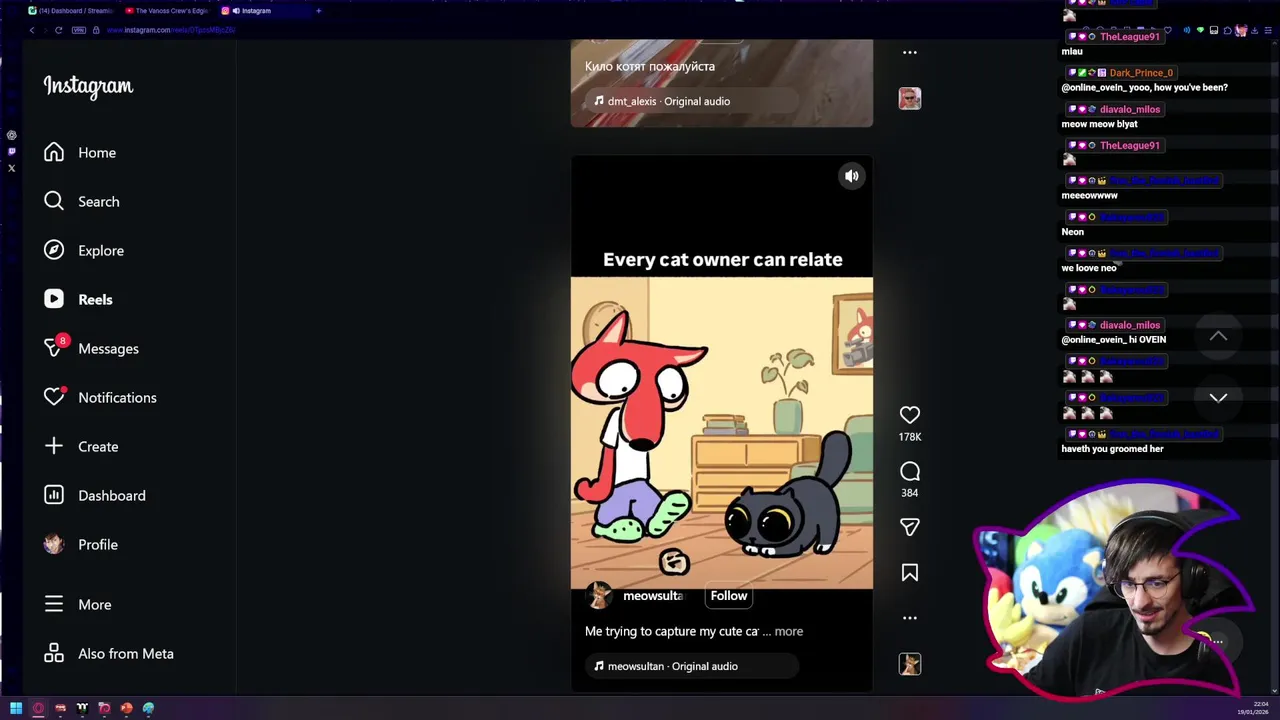Open the Reels section in sidebar
The image size is (1280, 720).
(78, 300)
